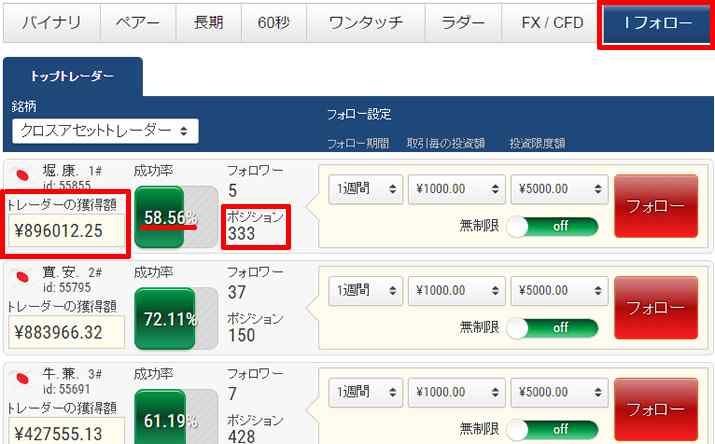Viewport: 715px width, 444px height.
Task: Click the 72.11% success rate bar
Action: coord(176,319)
